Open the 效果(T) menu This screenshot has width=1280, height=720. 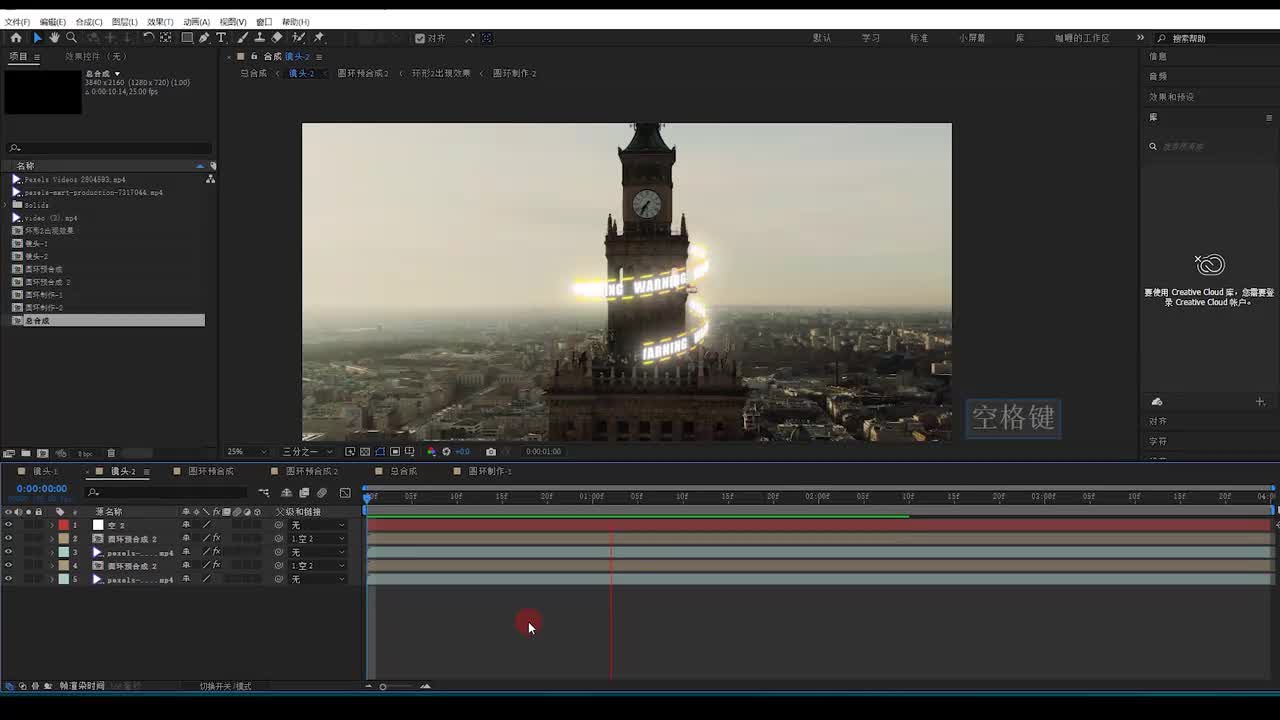click(x=159, y=22)
